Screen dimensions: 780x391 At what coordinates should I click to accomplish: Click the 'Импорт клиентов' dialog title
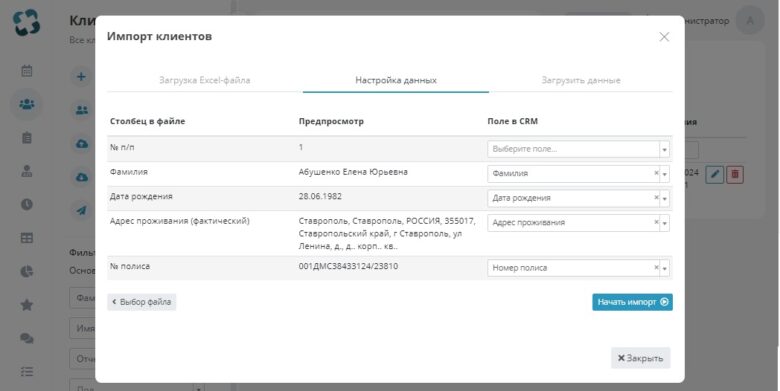coord(159,36)
